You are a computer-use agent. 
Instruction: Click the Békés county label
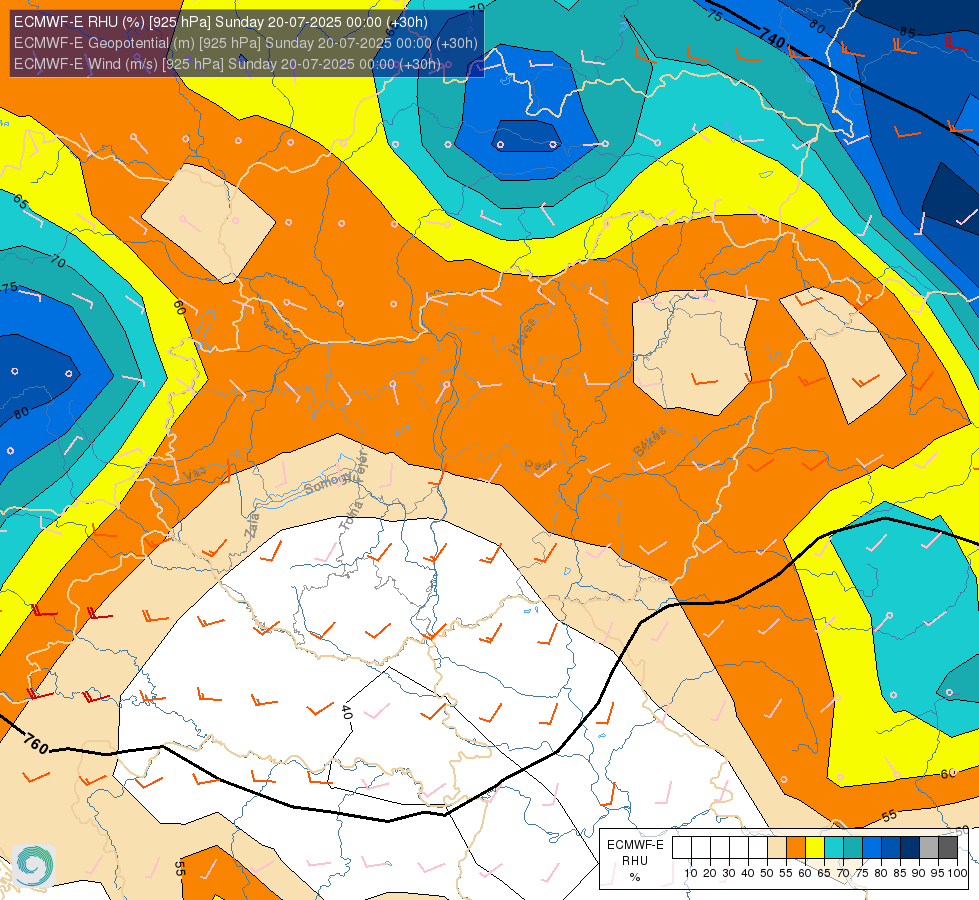pyautogui.click(x=650, y=442)
